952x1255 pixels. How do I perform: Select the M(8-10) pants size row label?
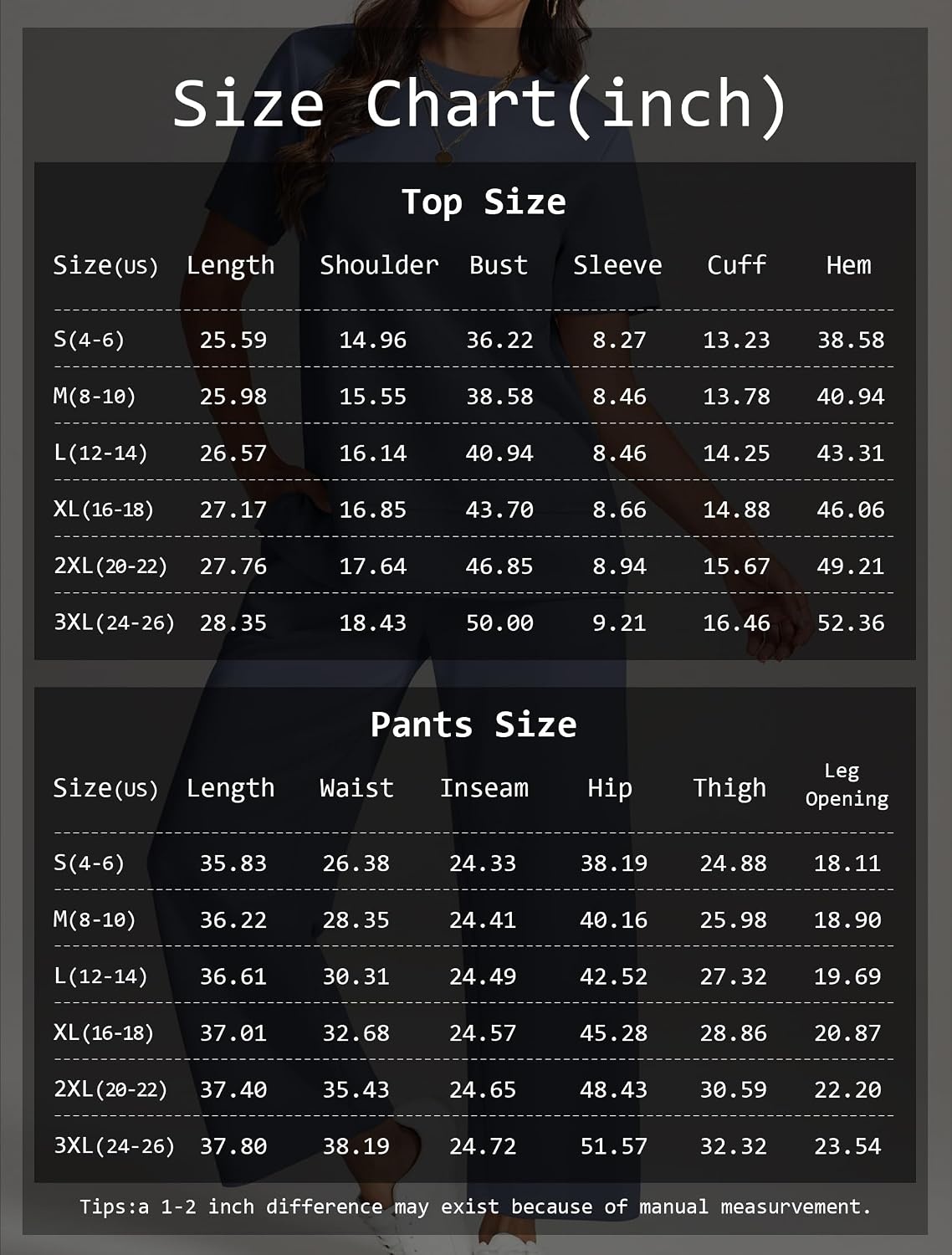(x=95, y=919)
